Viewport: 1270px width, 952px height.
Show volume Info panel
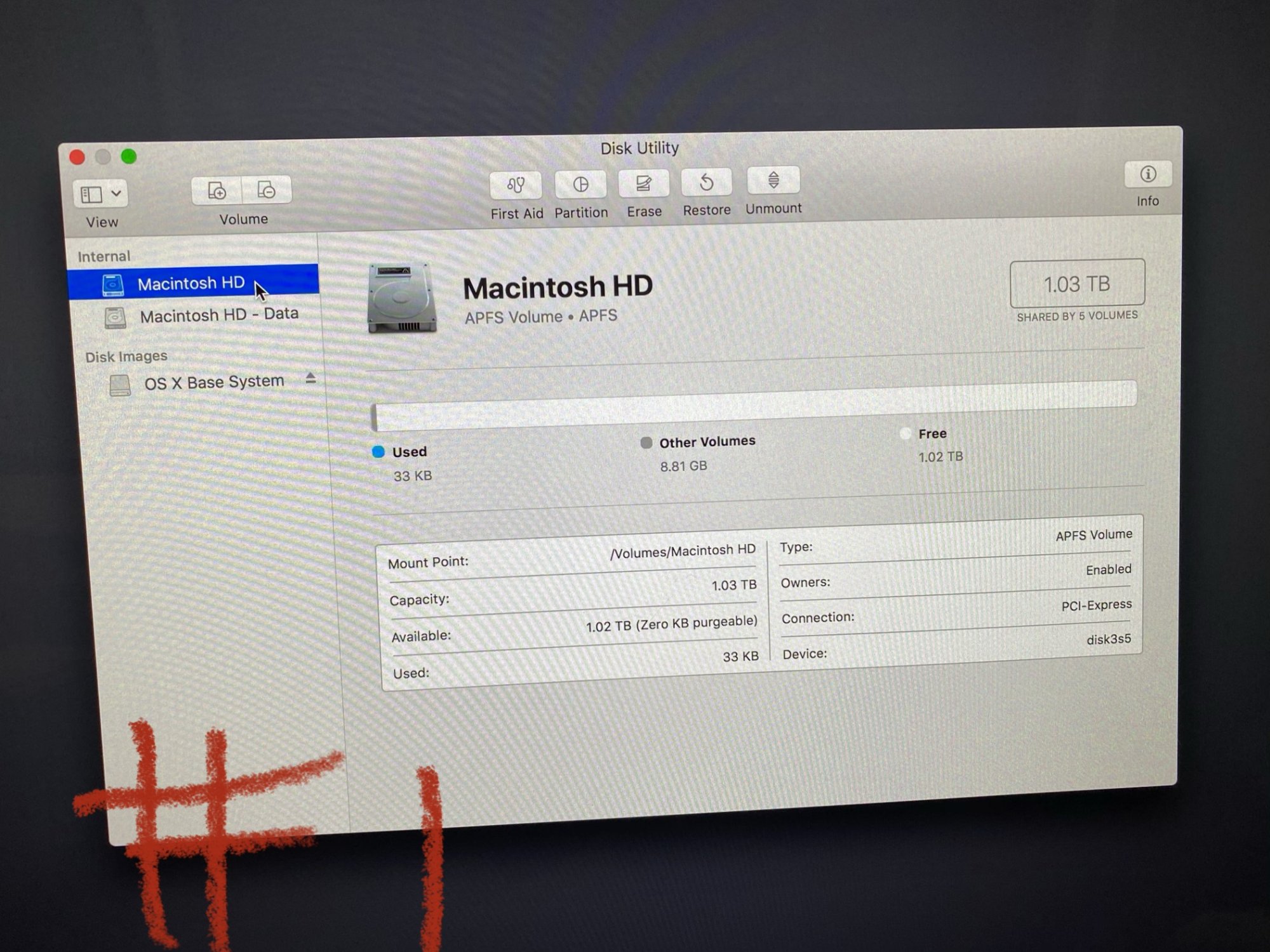(1147, 174)
